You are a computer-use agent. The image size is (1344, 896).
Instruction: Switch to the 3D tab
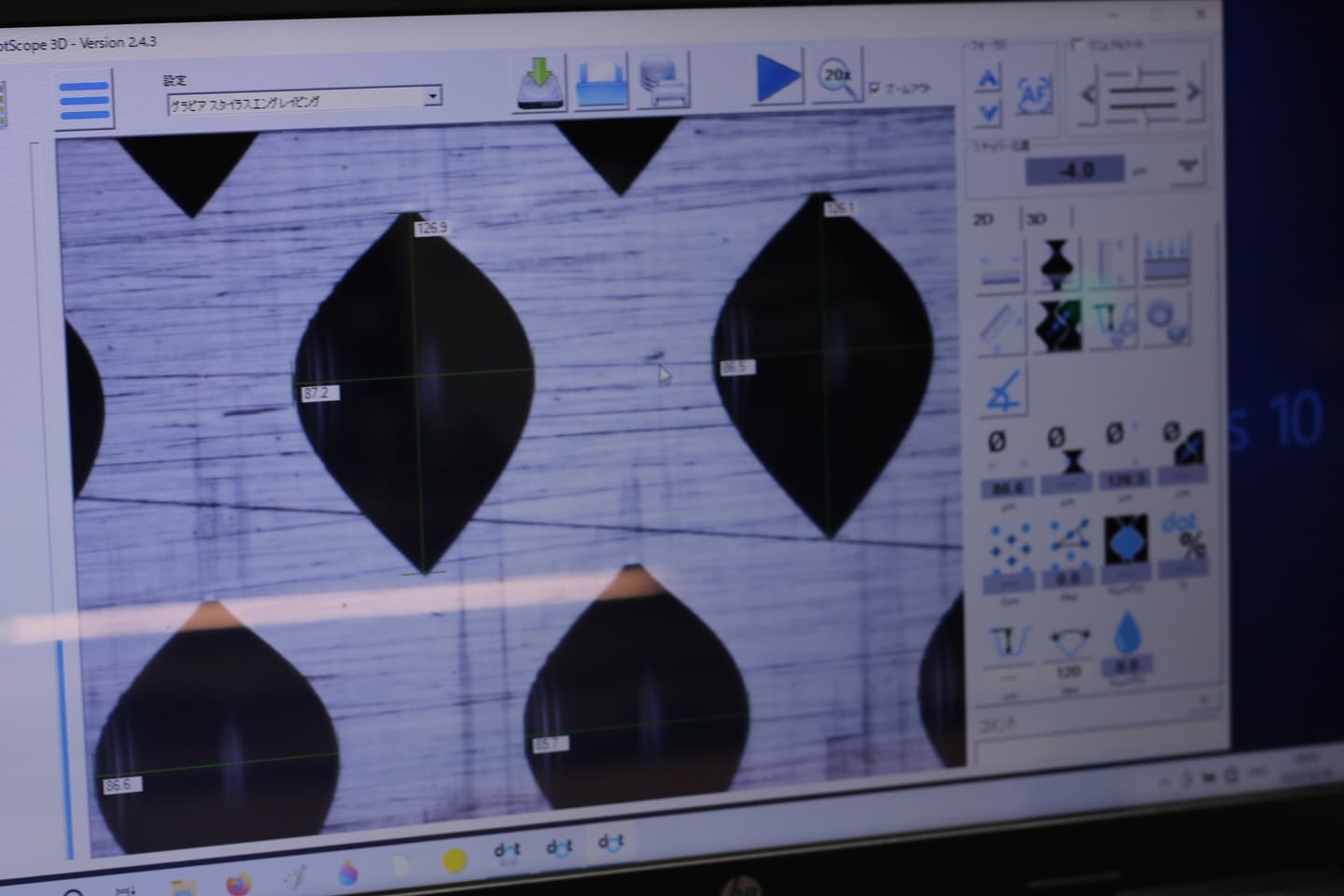[1036, 219]
